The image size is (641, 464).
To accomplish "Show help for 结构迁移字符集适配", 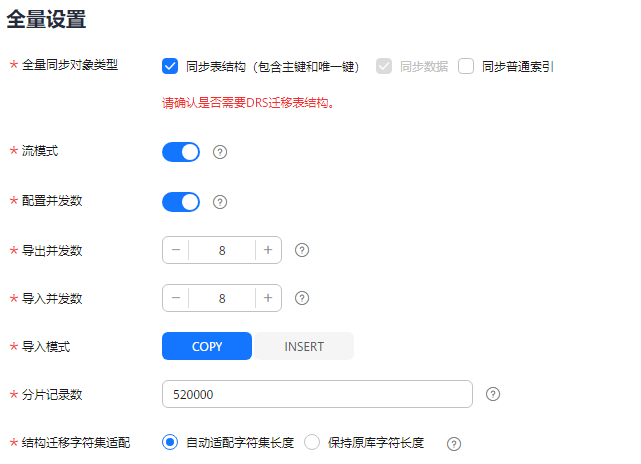I will (x=454, y=444).
